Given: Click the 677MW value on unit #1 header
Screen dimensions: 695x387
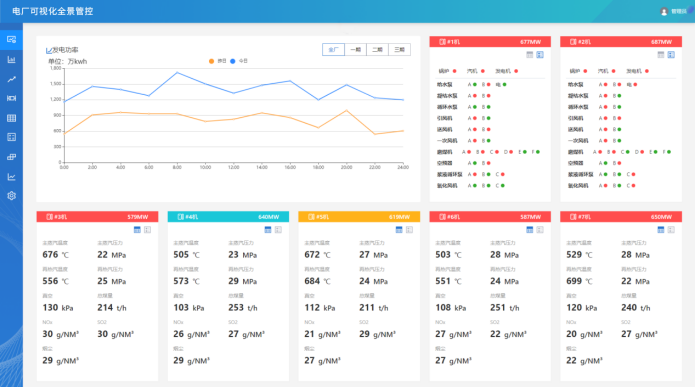Looking at the screenshot, I should click(531, 42).
